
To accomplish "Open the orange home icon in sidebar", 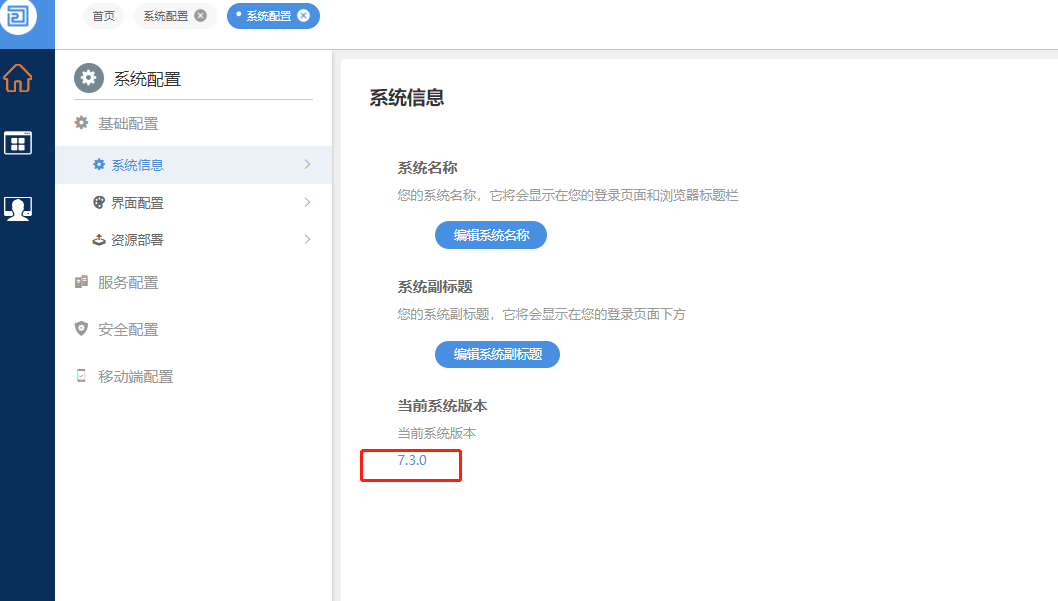I will point(18,78).
